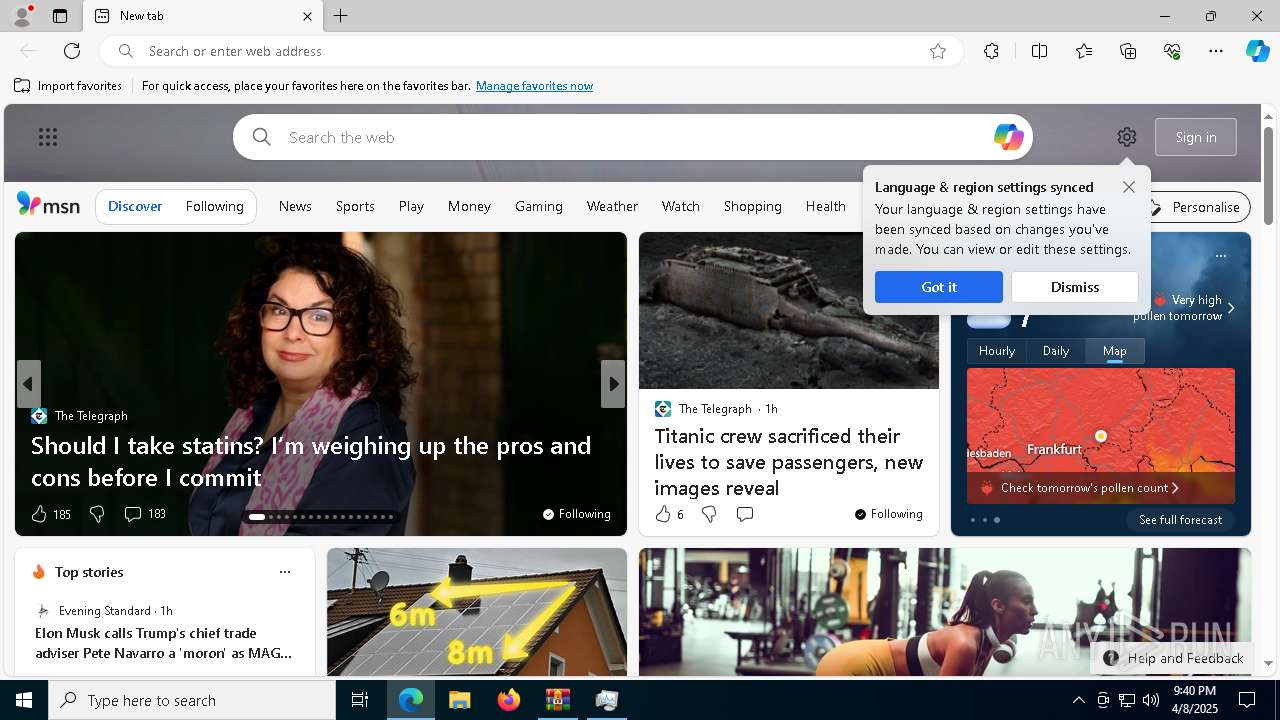Open the Extensions puzzle icon
Viewport: 1280px width, 720px height.
tap(991, 51)
